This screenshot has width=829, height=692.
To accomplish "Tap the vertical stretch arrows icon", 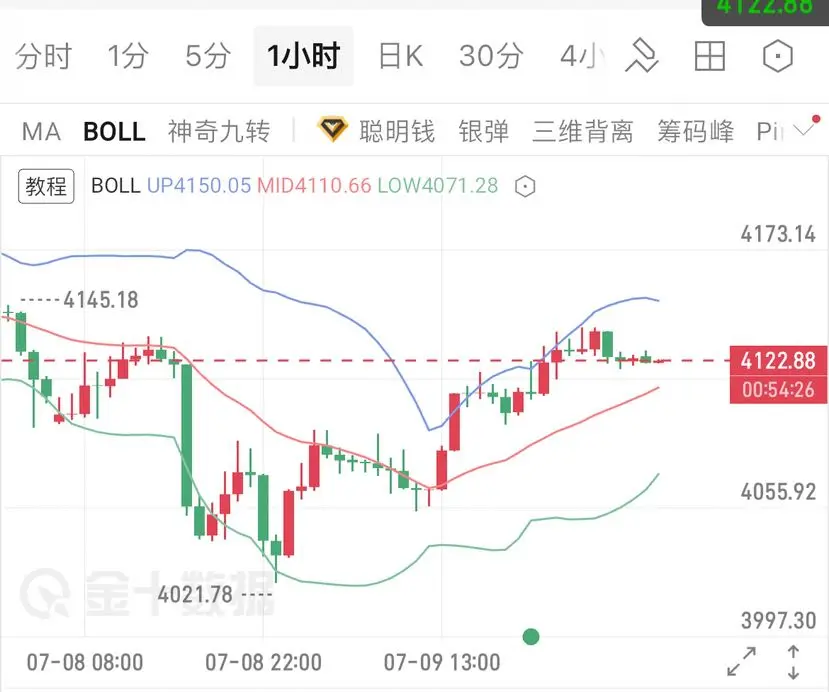I will coord(793,662).
